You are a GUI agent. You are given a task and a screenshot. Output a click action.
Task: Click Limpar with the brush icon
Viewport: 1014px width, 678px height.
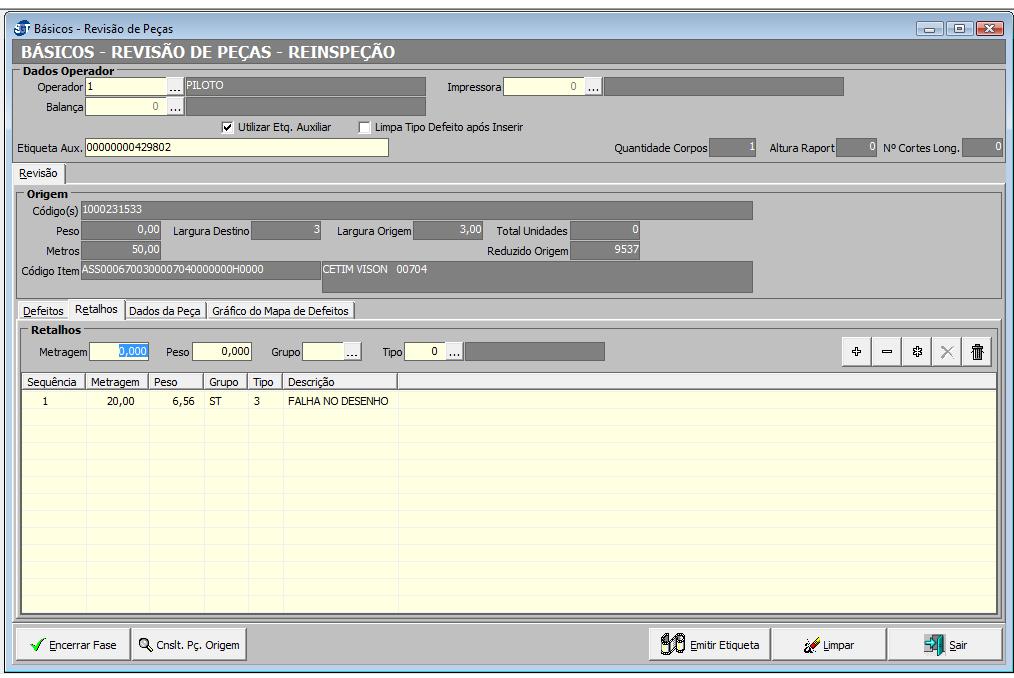[828, 645]
